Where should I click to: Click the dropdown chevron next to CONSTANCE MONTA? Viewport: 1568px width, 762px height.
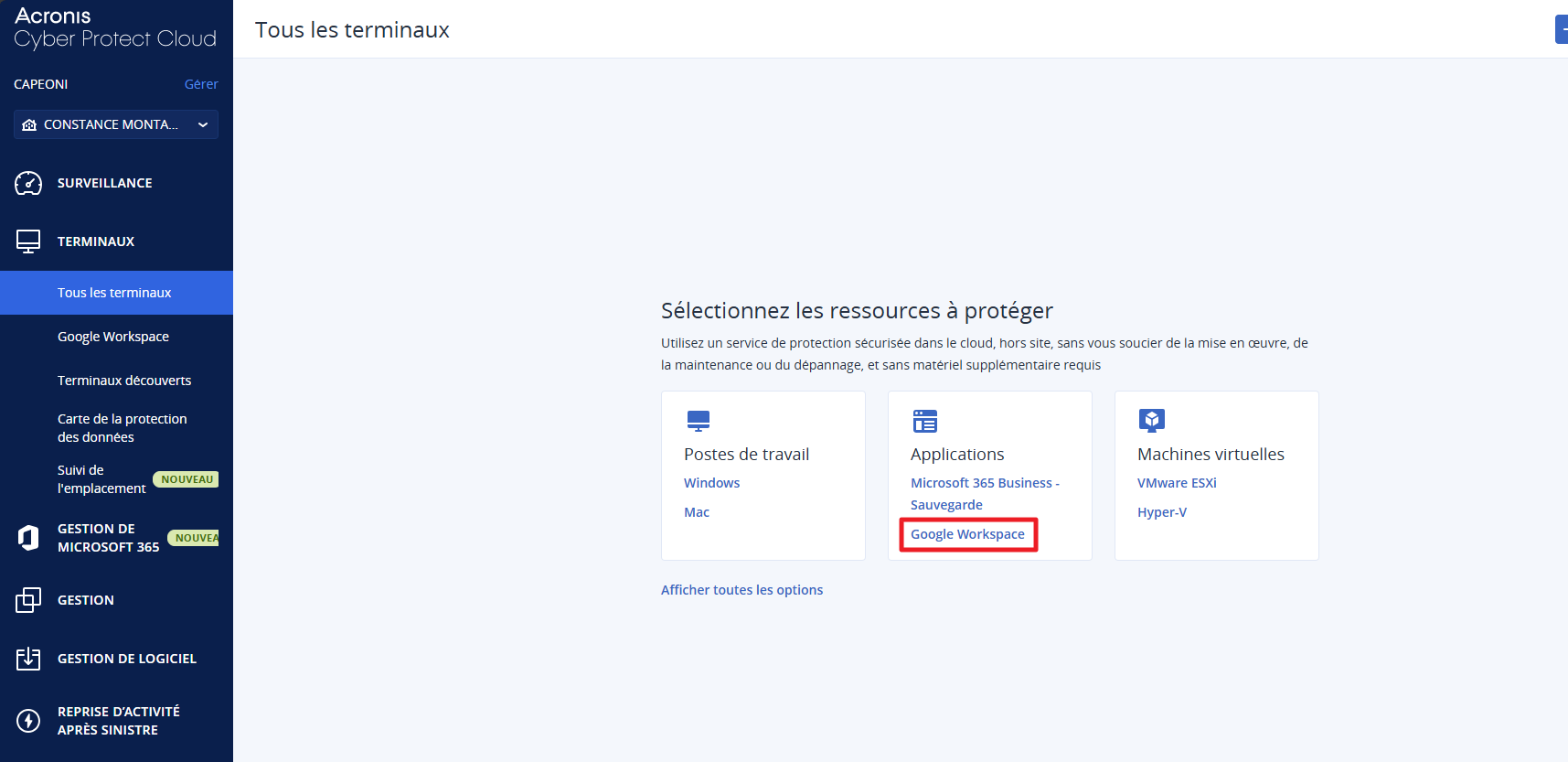click(x=203, y=124)
